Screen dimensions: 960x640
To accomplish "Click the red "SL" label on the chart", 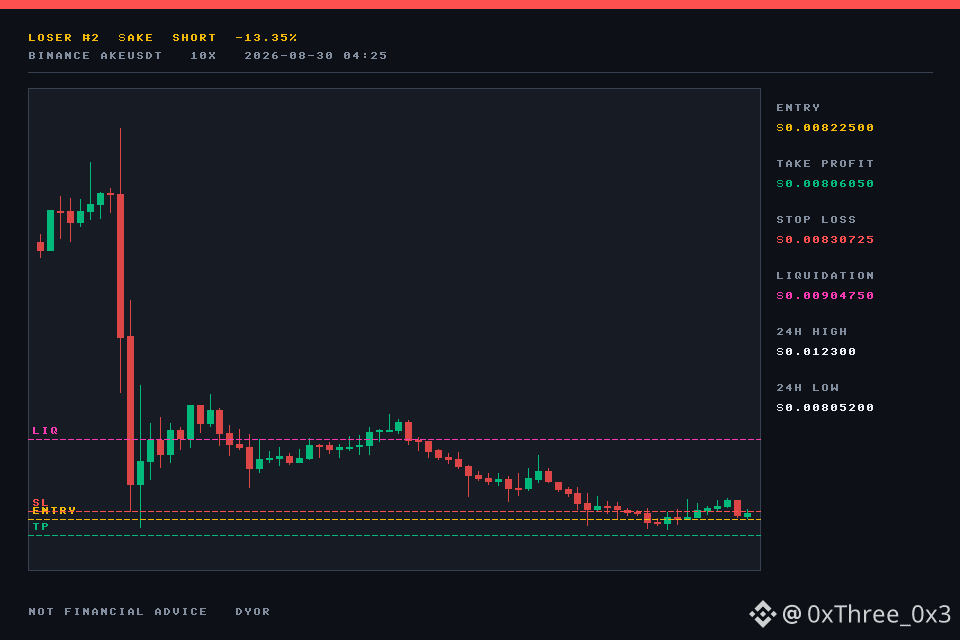I will [x=40, y=503].
